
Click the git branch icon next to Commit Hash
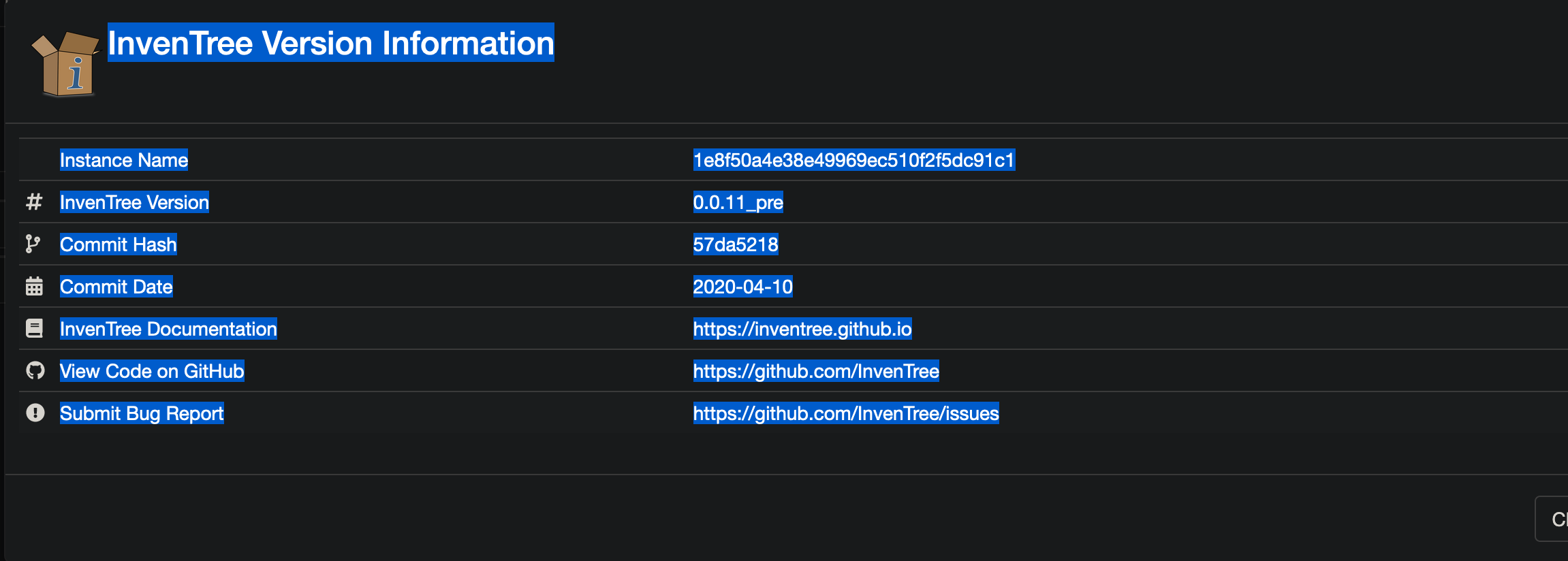[33, 244]
